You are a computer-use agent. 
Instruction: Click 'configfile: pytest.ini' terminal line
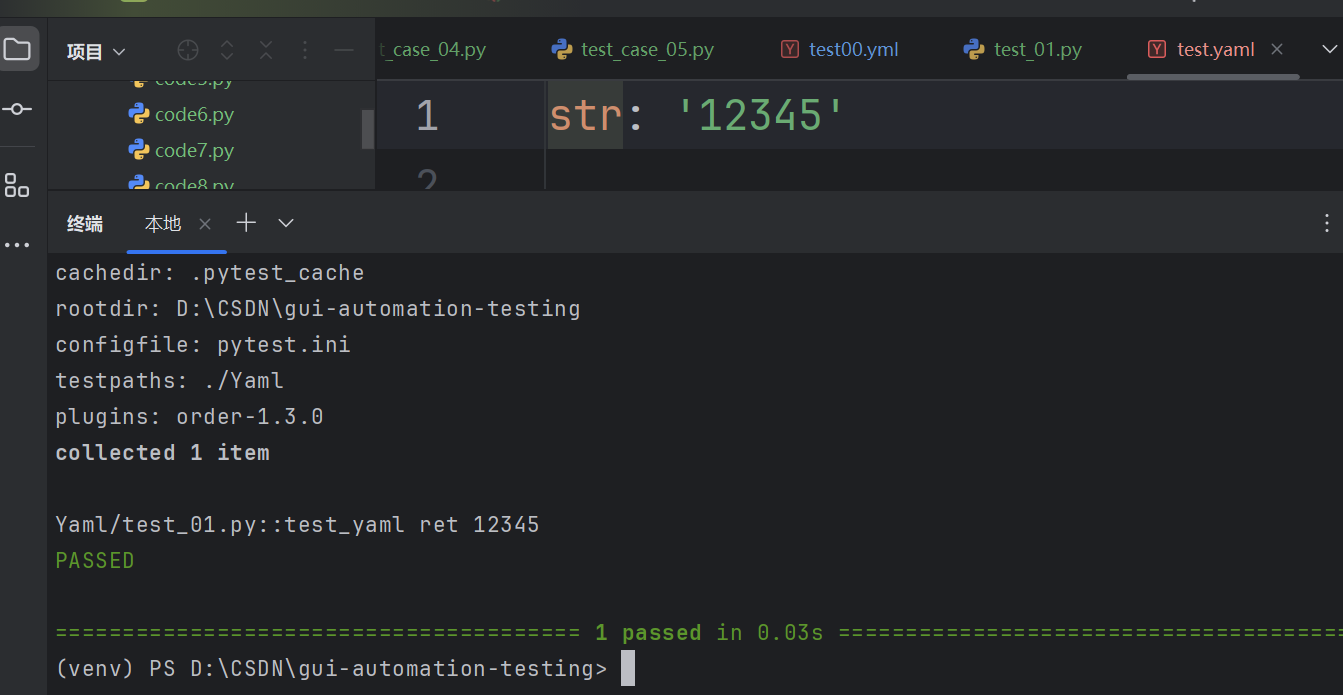click(x=203, y=345)
